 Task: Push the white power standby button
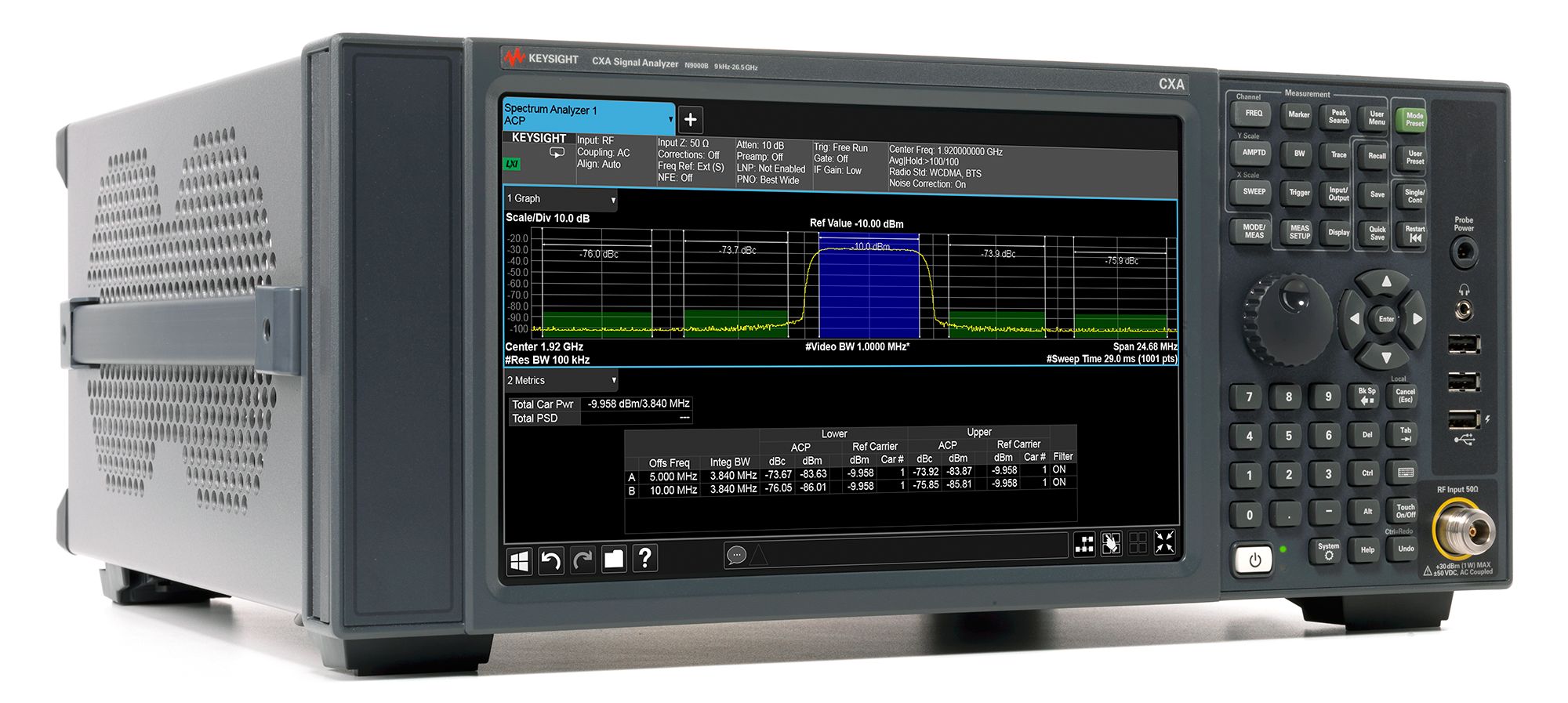[x=1254, y=560]
